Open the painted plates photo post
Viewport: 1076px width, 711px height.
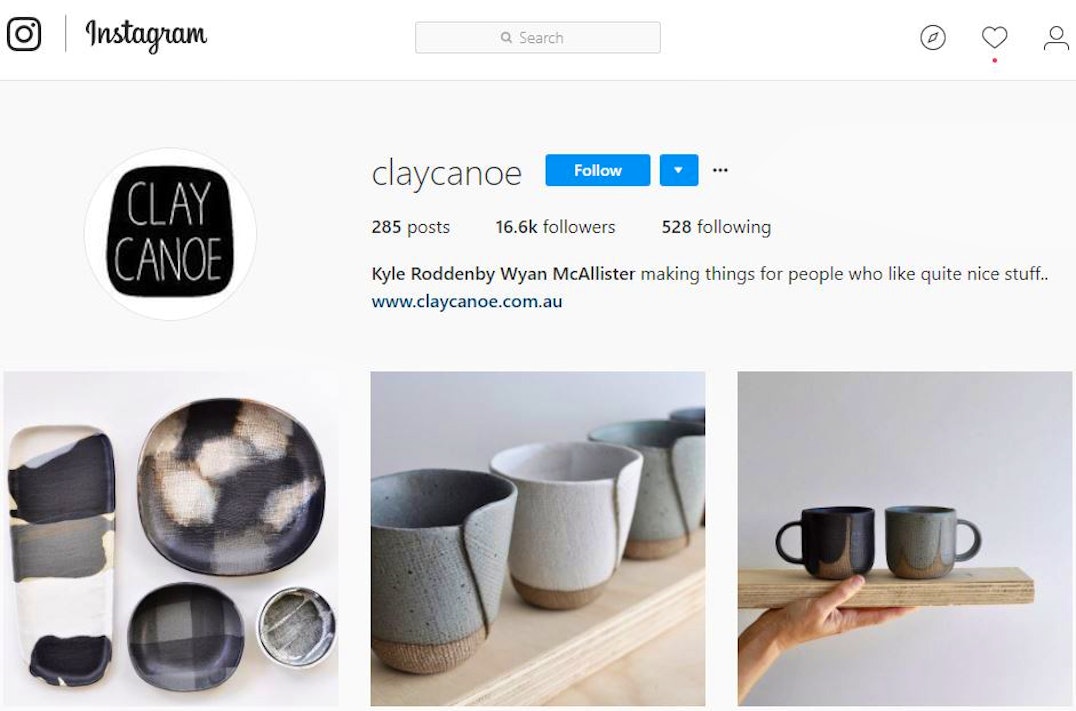click(x=171, y=539)
